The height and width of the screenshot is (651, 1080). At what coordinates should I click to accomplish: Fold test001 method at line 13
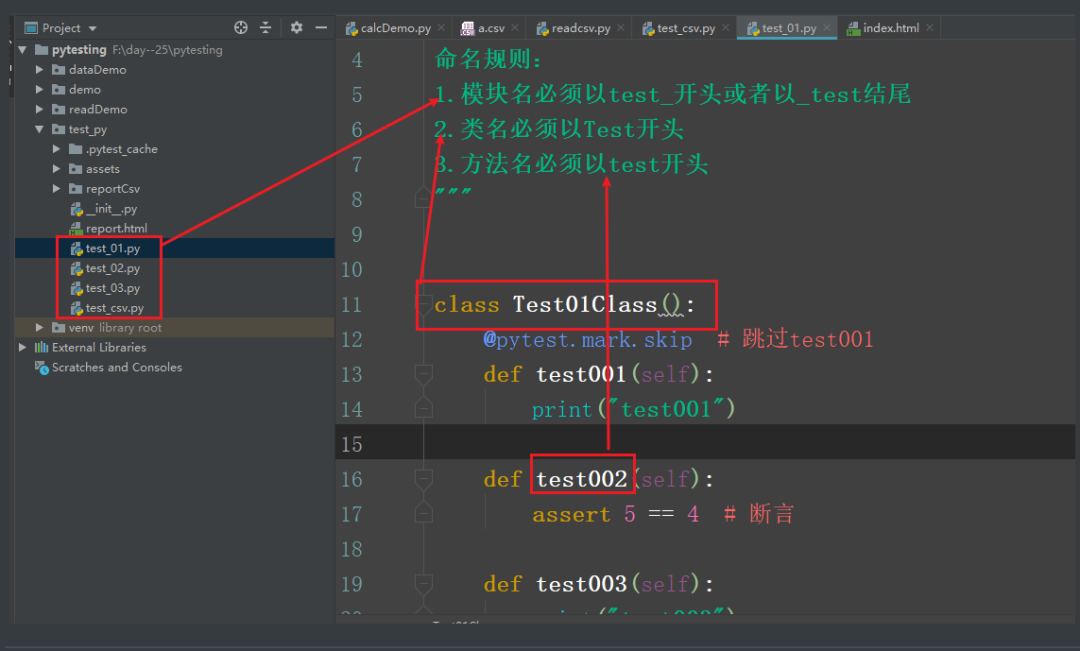pos(424,374)
